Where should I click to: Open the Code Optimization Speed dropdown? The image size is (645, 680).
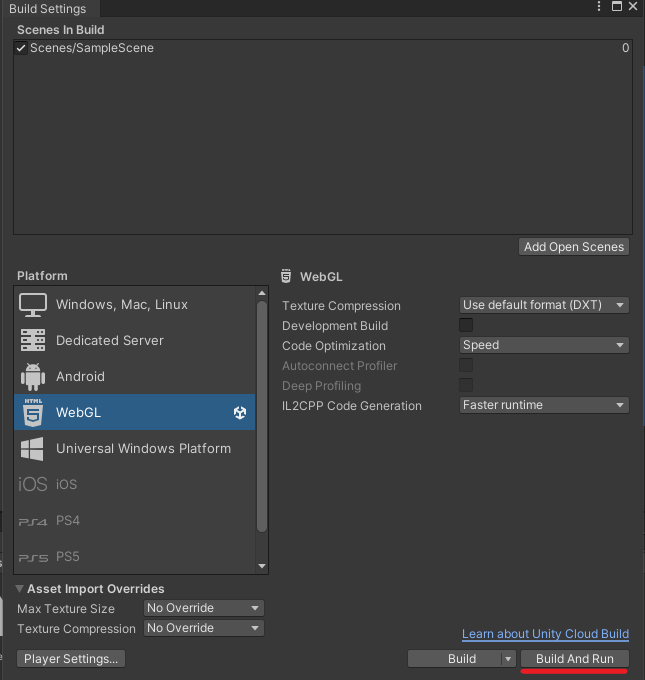tap(544, 345)
